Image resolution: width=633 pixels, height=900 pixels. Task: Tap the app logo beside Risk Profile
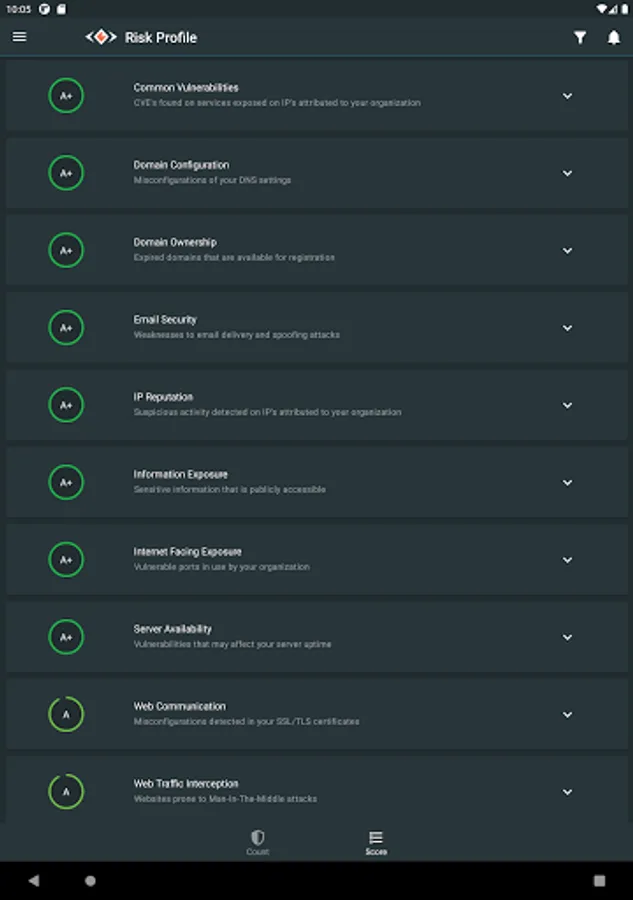101,37
